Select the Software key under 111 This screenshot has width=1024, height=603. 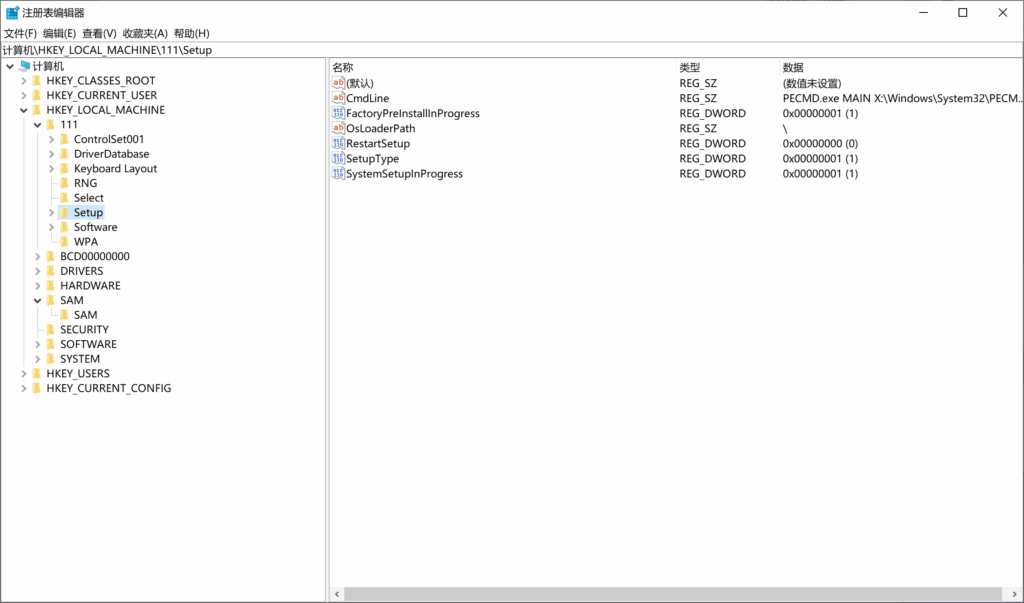95,227
